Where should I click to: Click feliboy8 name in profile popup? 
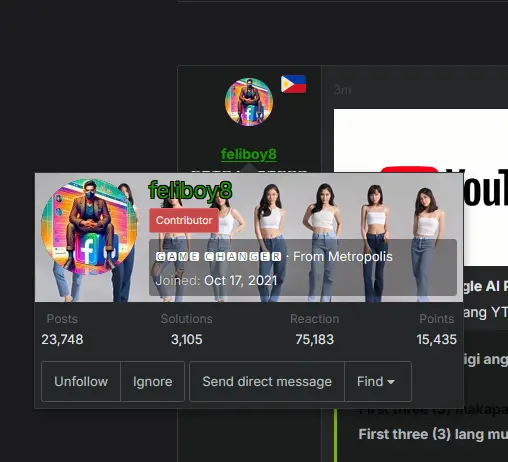(190, 191)
